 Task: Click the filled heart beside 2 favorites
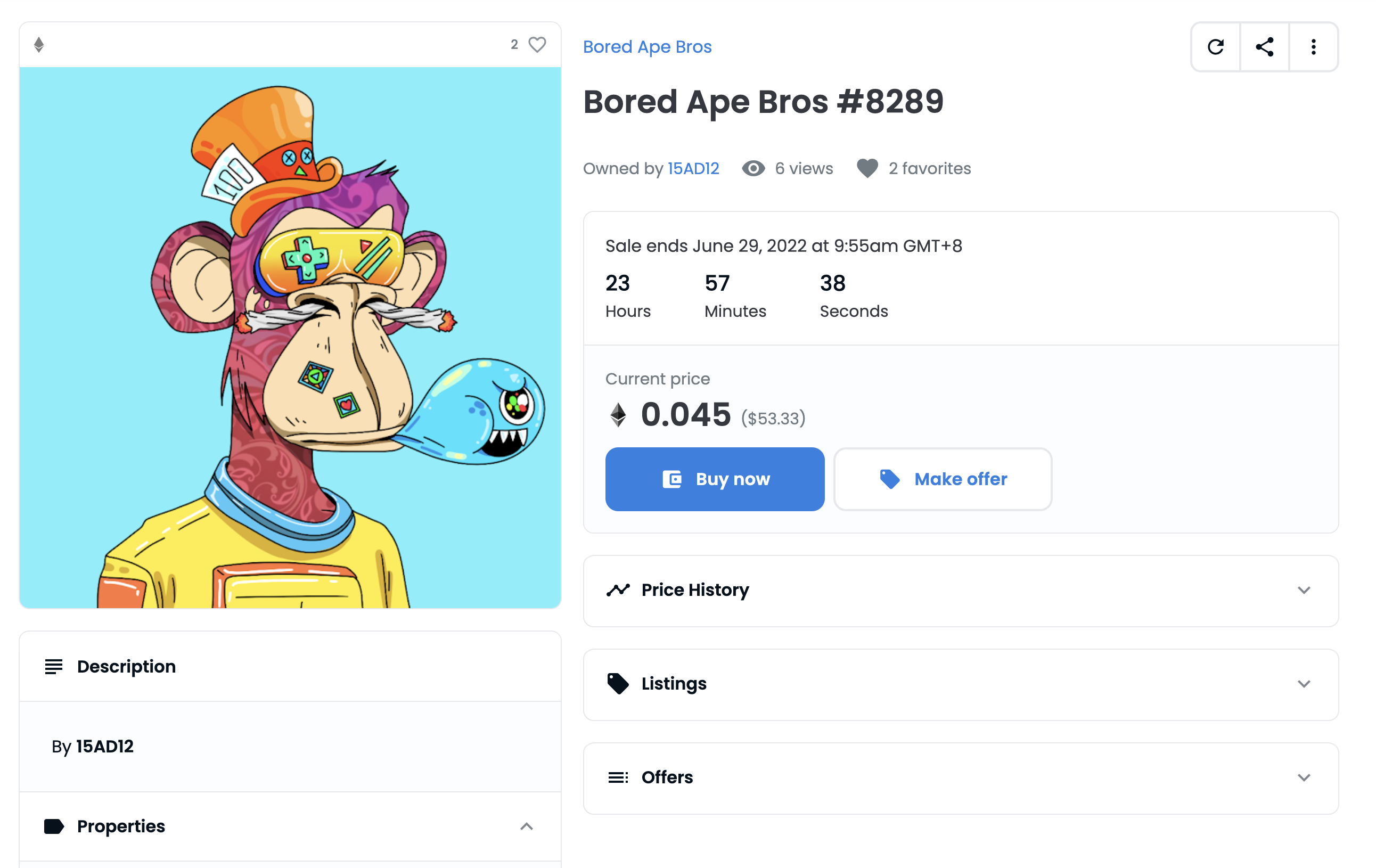point(867,169)
